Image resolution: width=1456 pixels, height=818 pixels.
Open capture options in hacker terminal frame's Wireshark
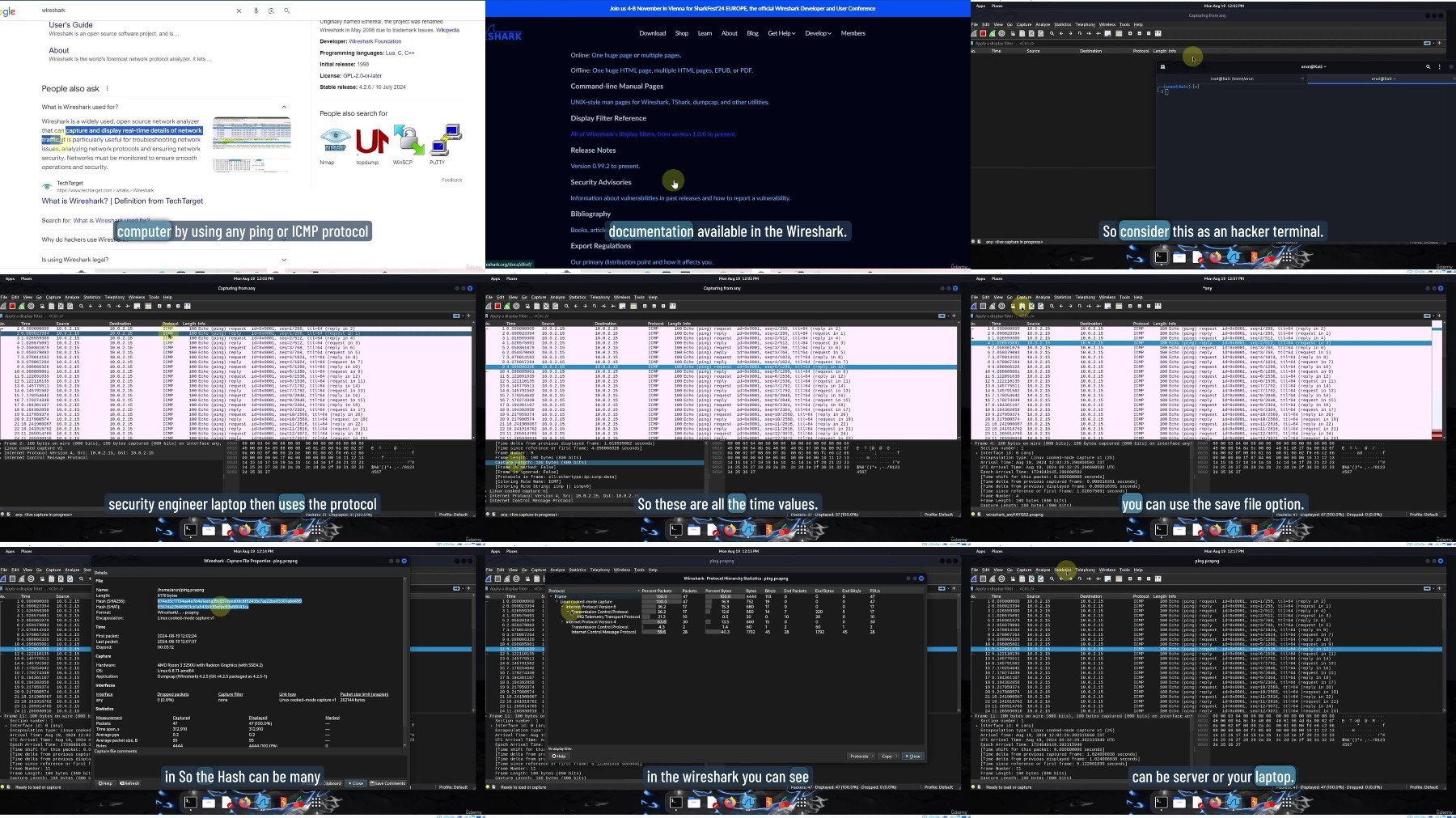(x=1001, y=33)
